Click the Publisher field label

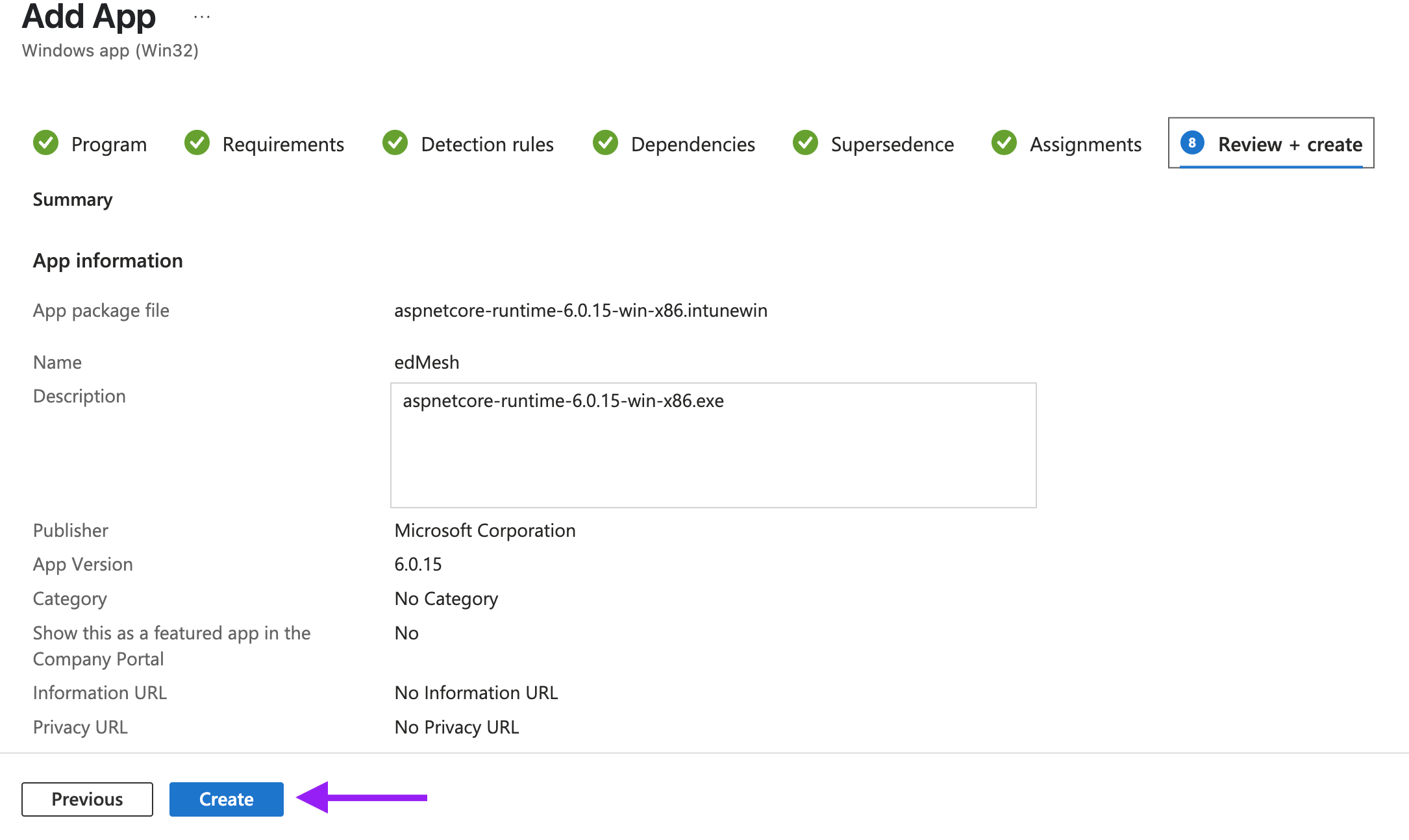[x=71, y=530]
